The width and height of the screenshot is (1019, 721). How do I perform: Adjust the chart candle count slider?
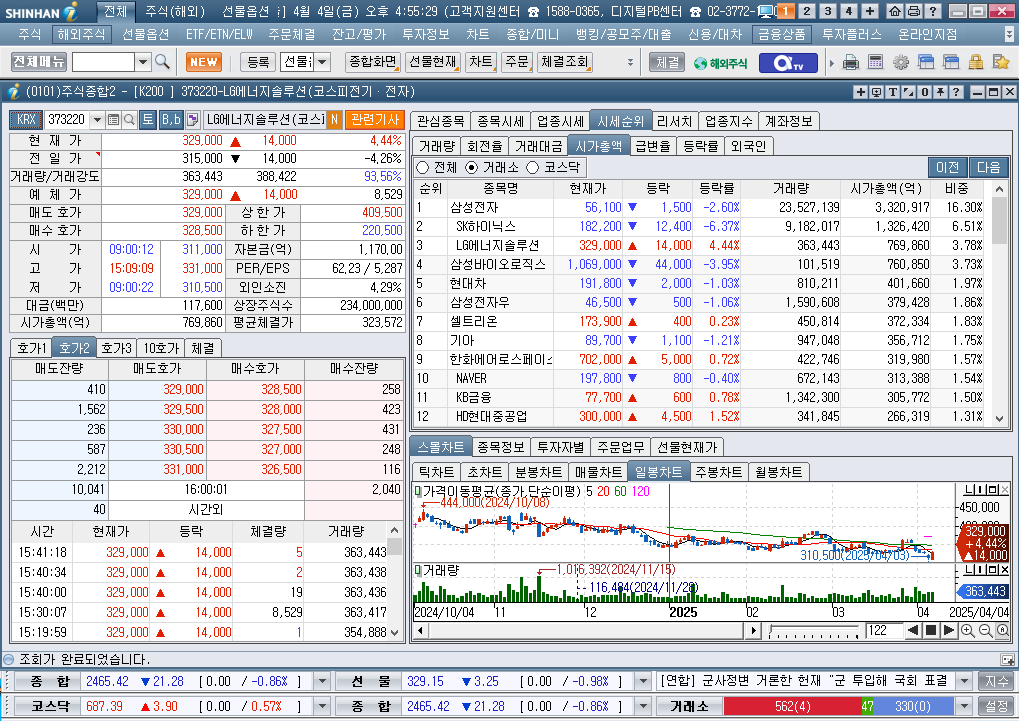click(x=813, y=630)
